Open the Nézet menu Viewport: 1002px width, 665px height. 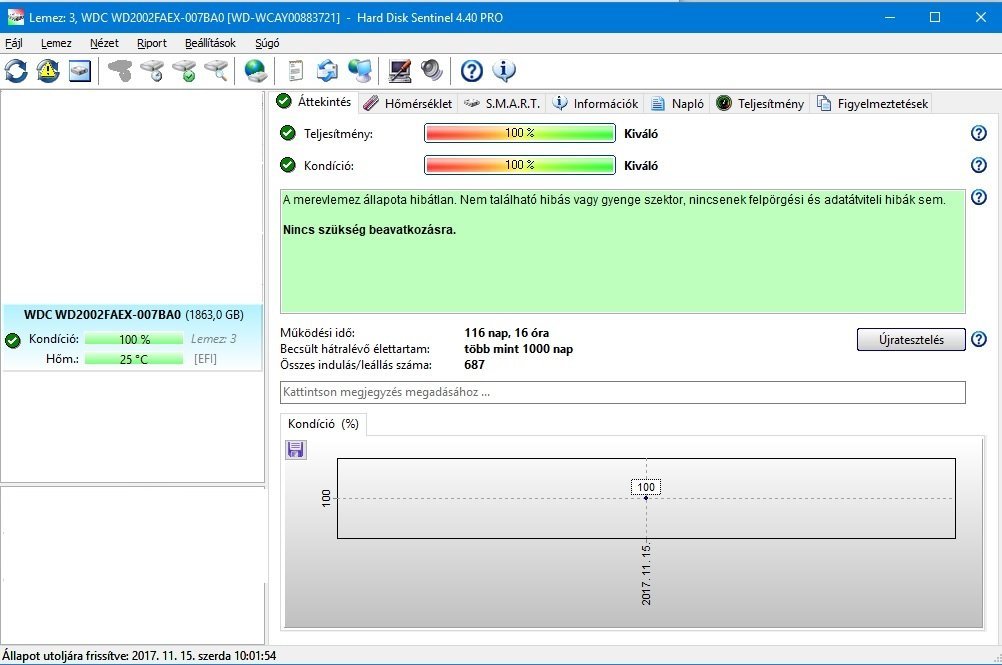click(x=104, y=43)
